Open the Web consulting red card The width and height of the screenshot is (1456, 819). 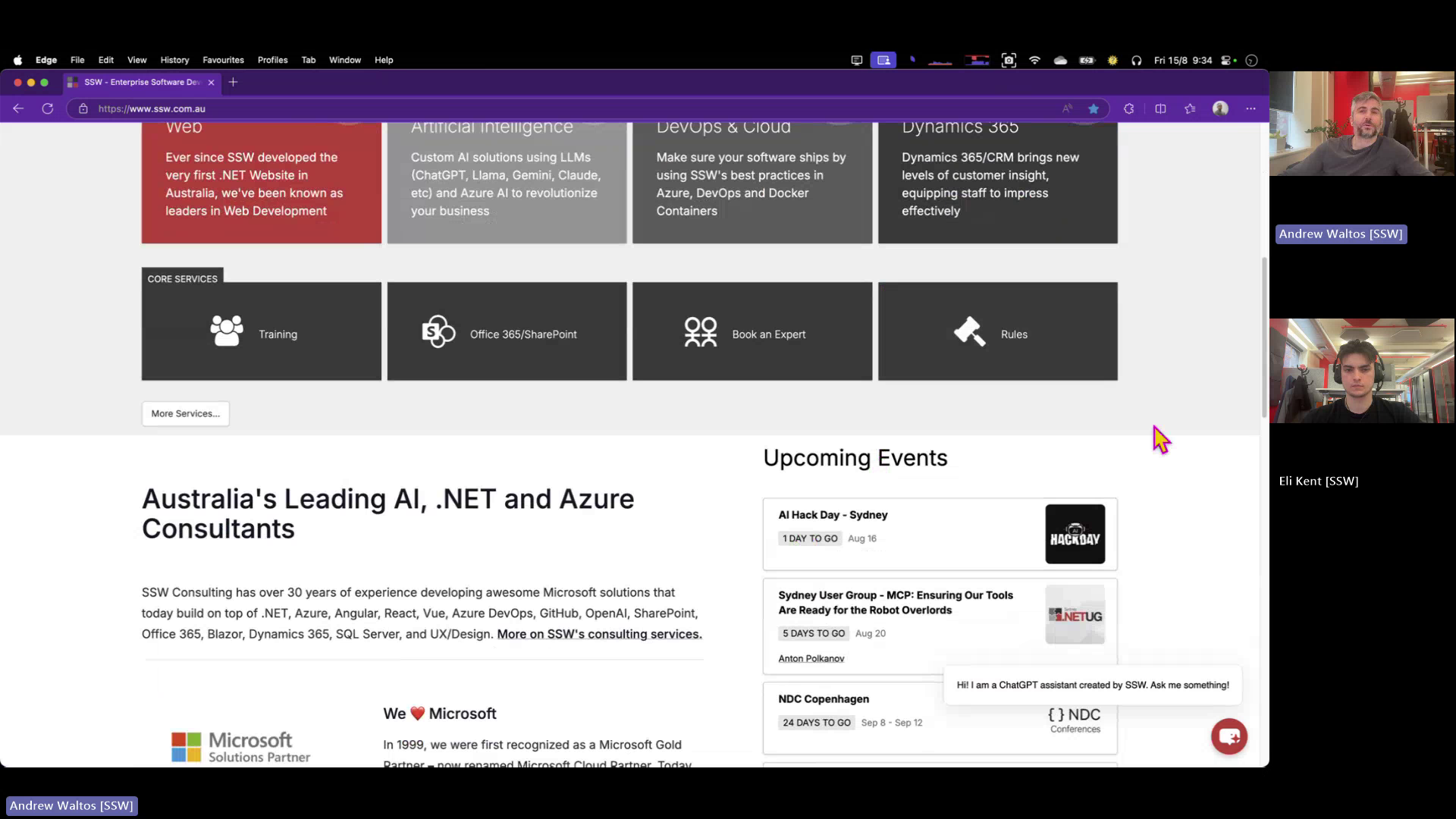click(262, 183)
